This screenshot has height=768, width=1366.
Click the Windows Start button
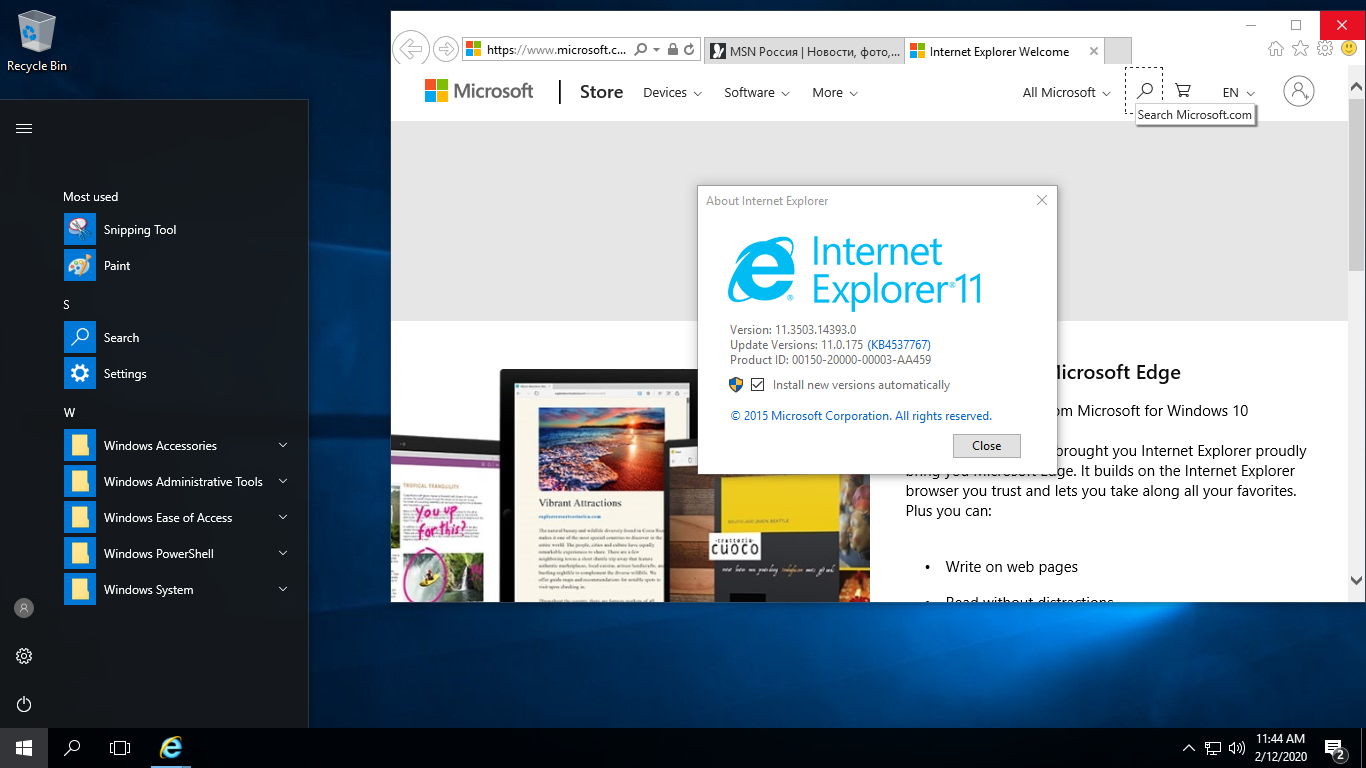click(x=24, y=747)
